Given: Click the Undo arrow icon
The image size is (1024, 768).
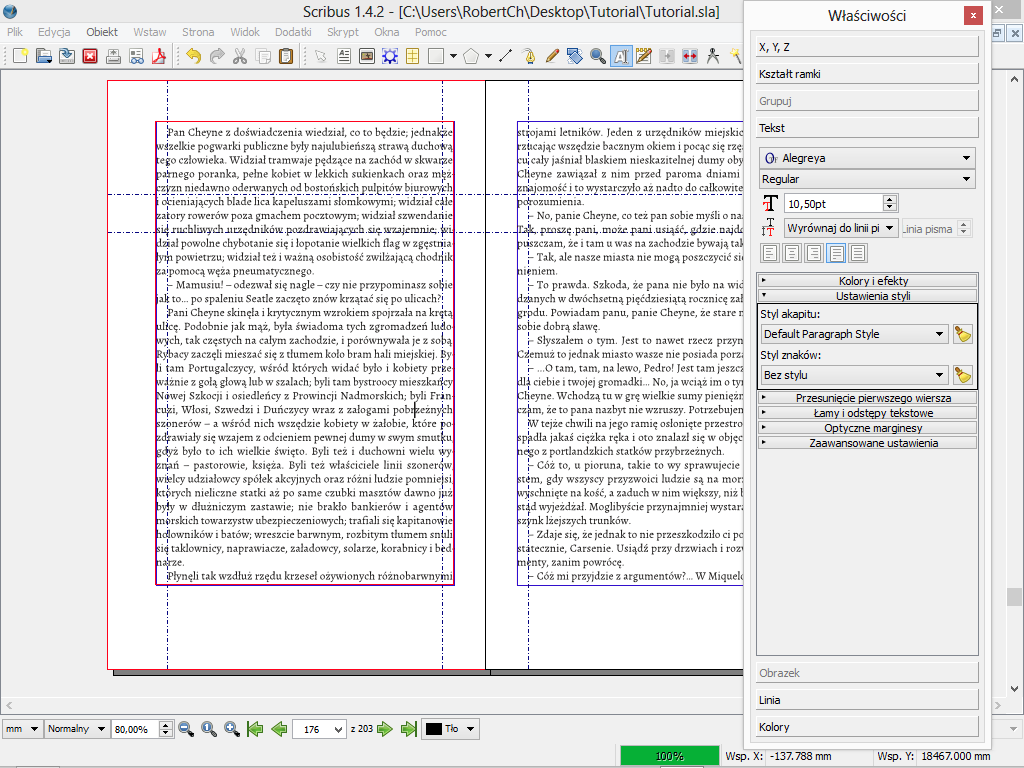Looking at the screenshot, I should pyautogui.click(x=193, y=56).
